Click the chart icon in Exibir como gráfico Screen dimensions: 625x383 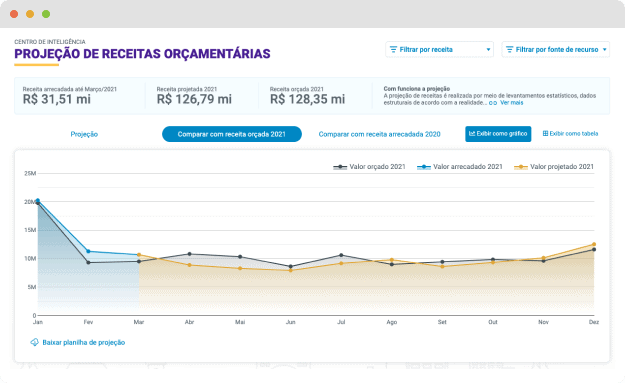472,134
